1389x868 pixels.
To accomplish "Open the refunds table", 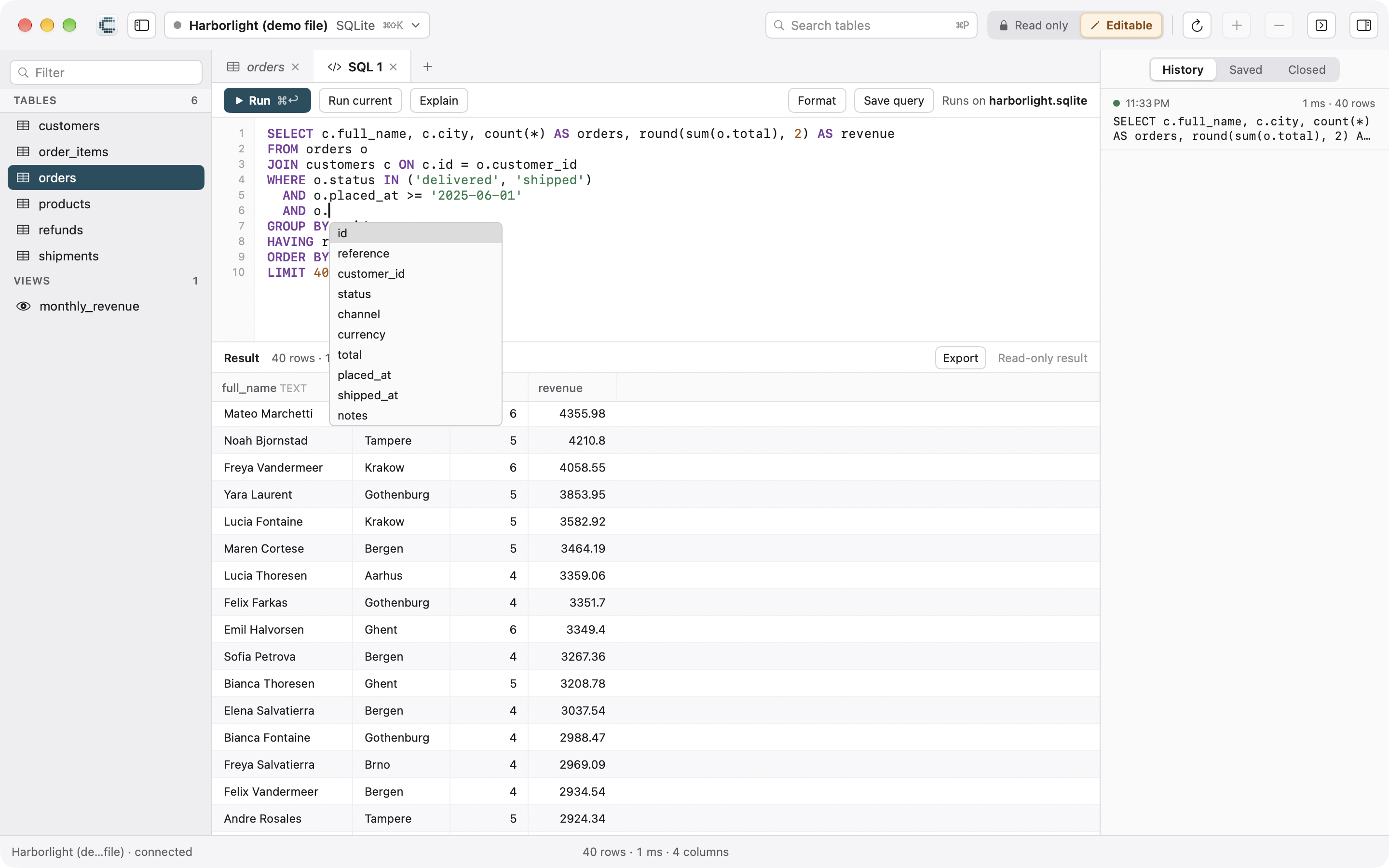I will point(106,230).
